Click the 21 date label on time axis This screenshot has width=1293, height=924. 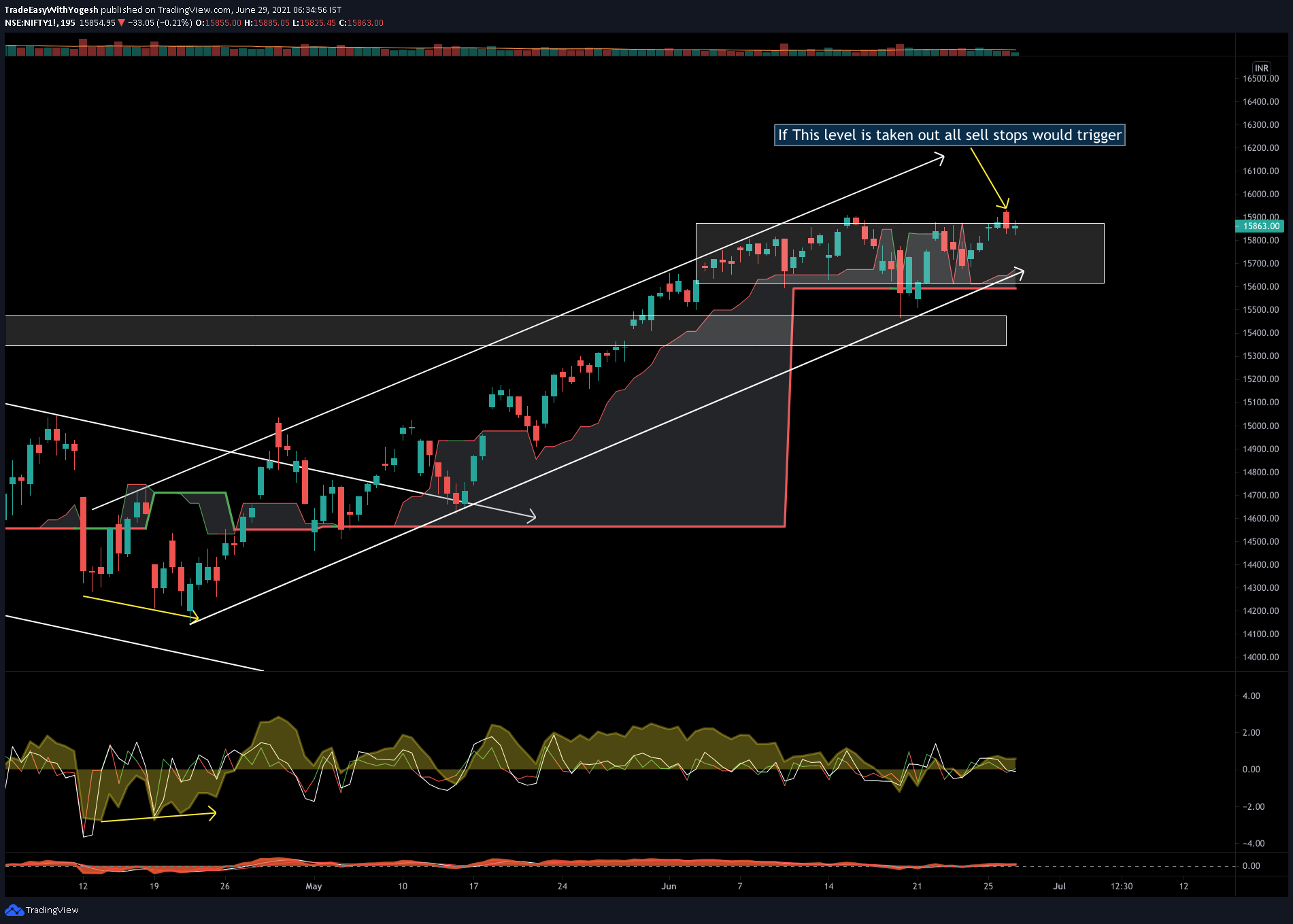point(917,886)
